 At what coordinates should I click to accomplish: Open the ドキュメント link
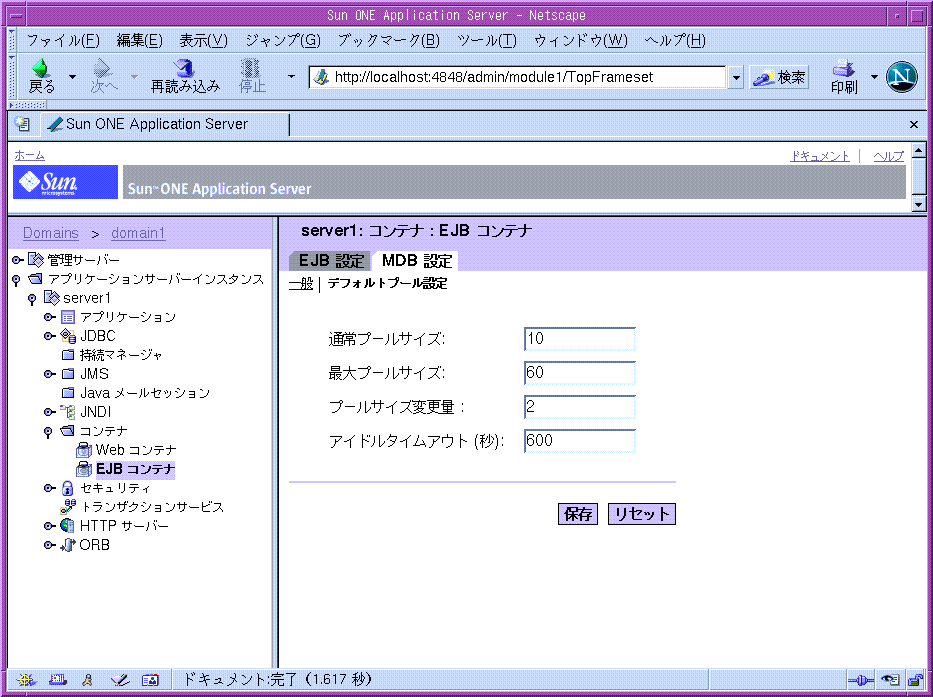tap(820, 156)
